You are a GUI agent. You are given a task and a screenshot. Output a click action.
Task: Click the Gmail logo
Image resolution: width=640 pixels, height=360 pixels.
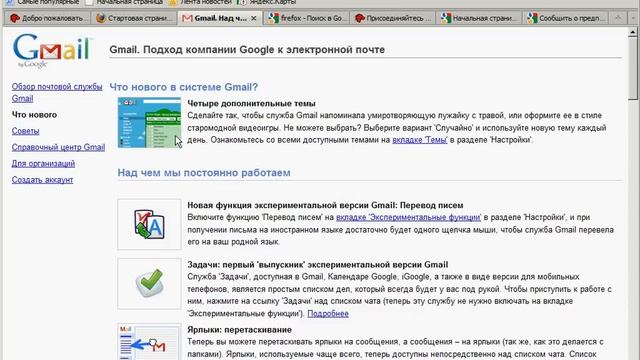[x=52, y=51]
